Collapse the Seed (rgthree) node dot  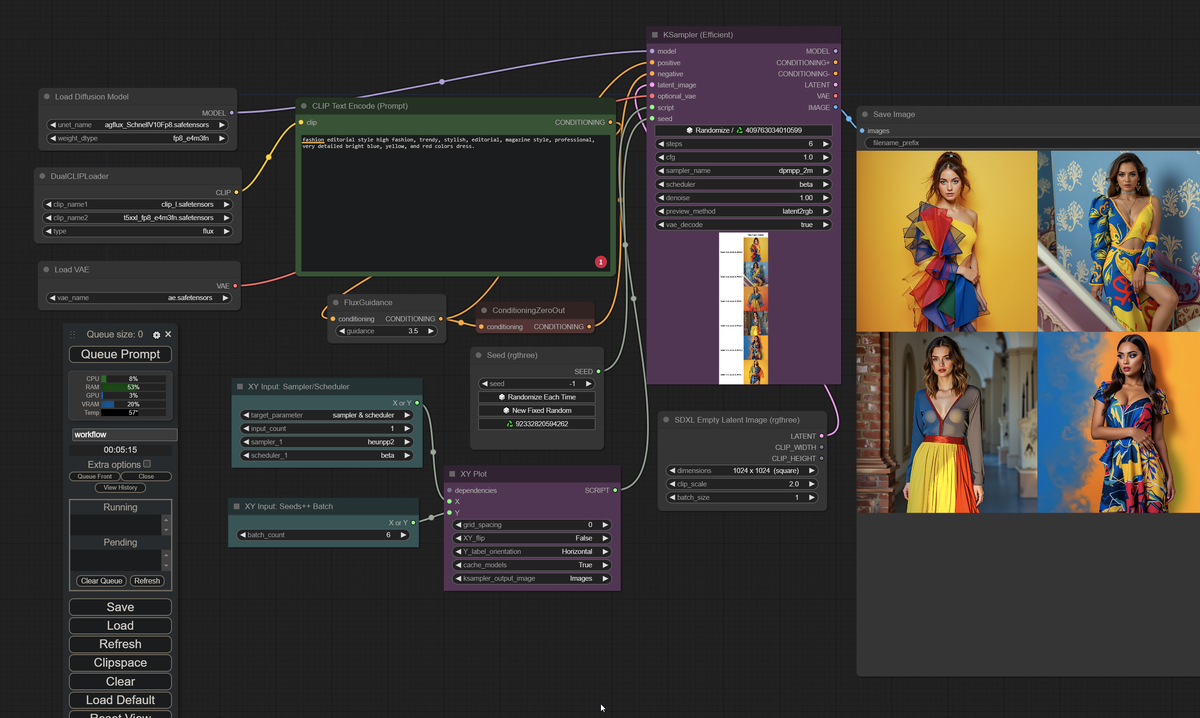click(478, 355)
